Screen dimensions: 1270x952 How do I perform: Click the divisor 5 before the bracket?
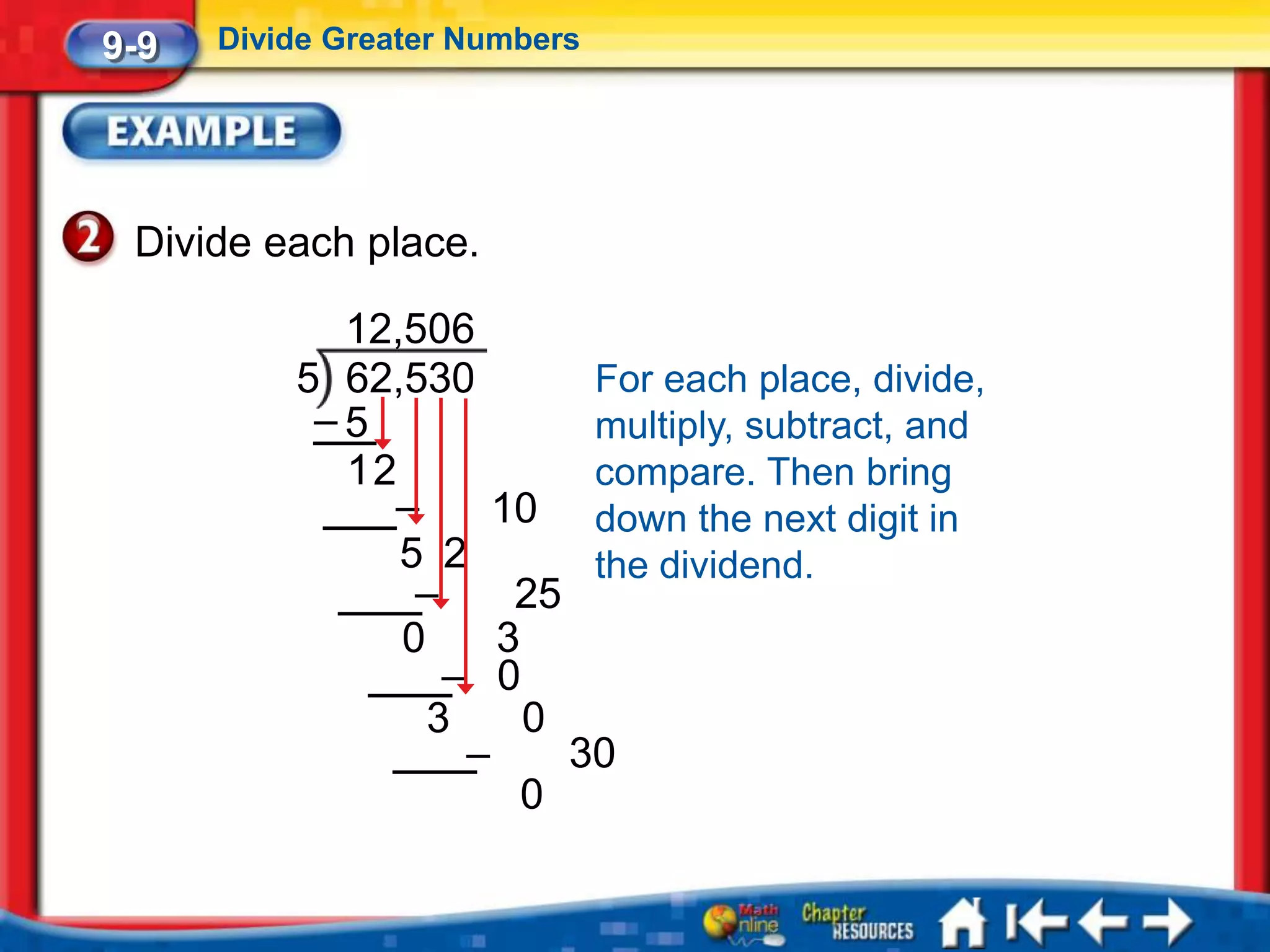click(308, 378)
